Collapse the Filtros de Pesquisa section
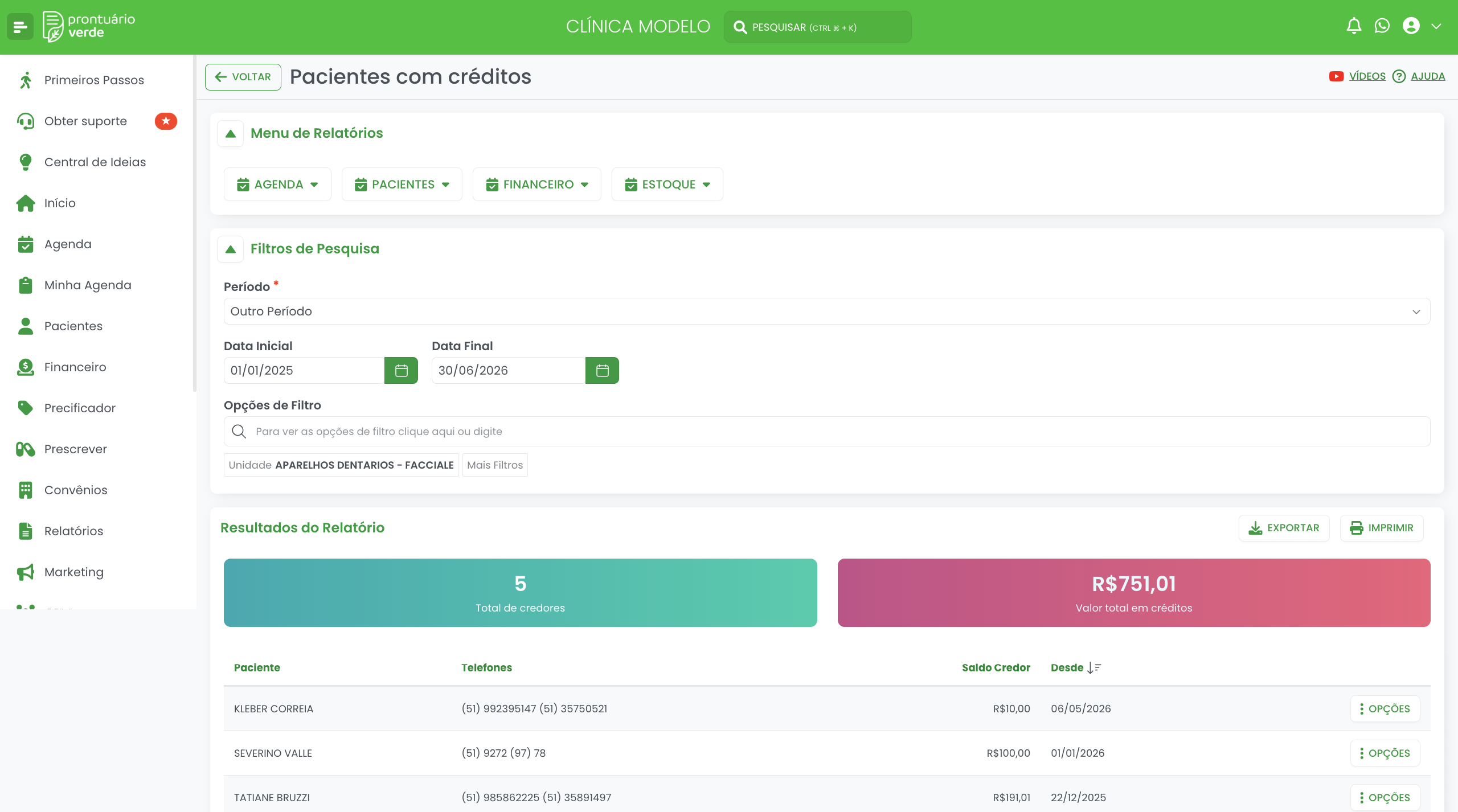 [x=231, y=249]
